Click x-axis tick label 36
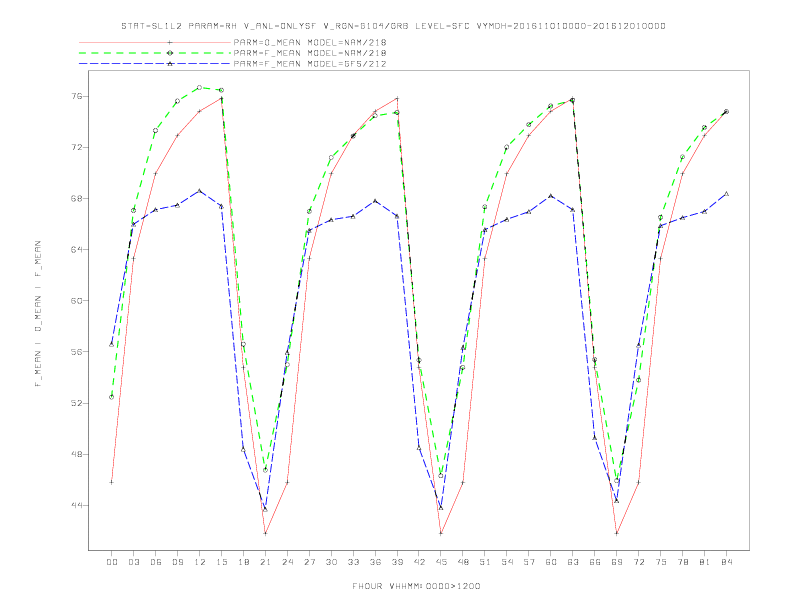792x612 pixels. click(x=375, y=562)
